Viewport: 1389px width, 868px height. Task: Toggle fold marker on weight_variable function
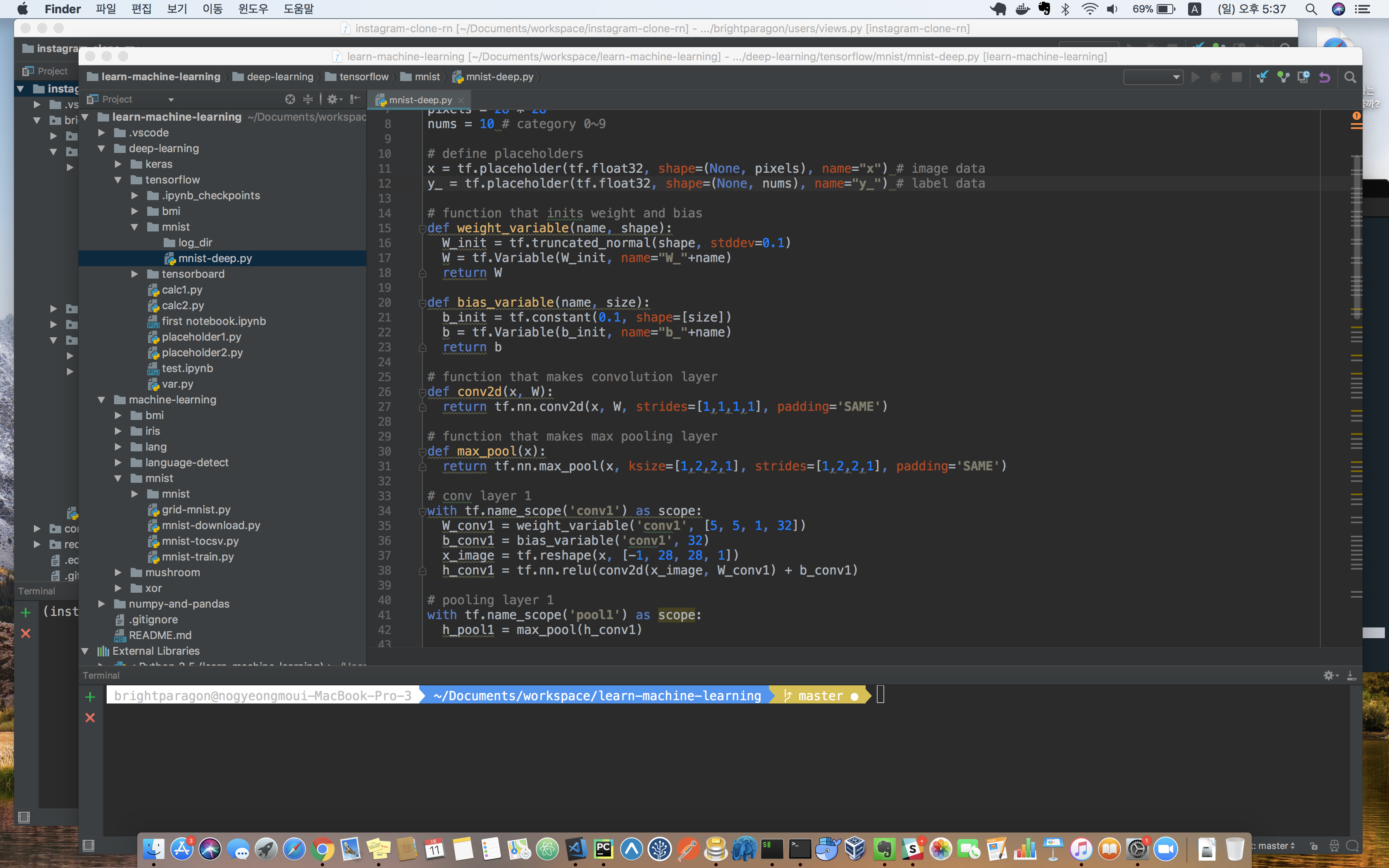(422, 229)
